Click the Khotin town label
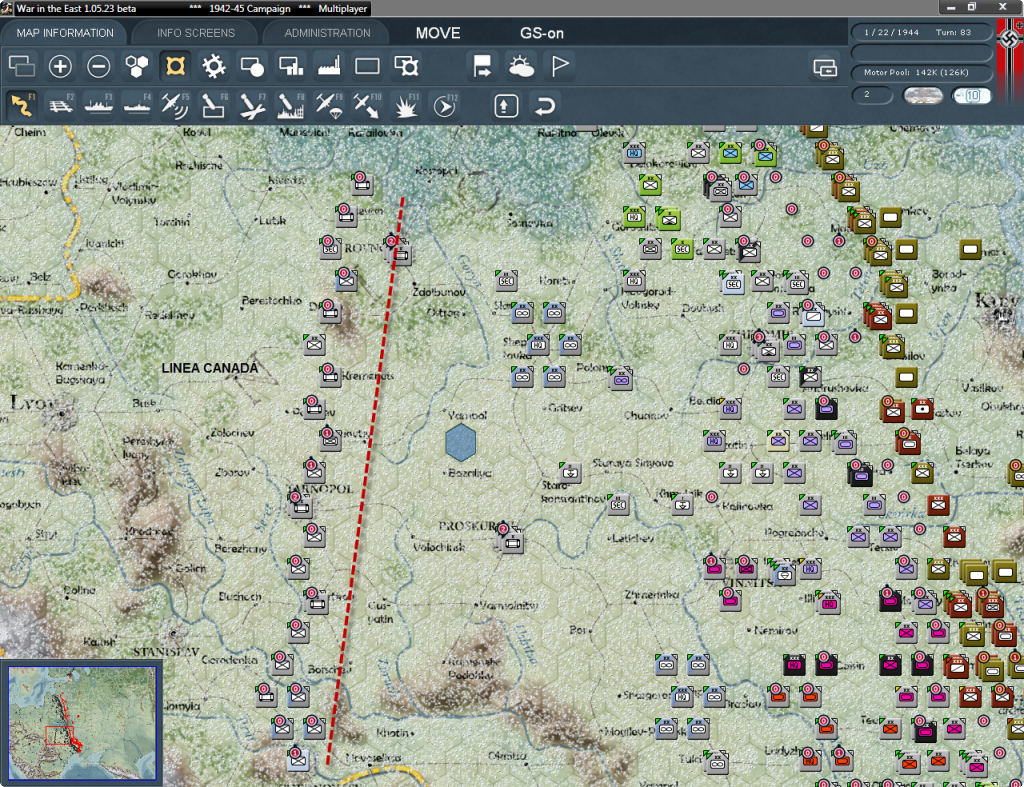 (x=392, y=732)
